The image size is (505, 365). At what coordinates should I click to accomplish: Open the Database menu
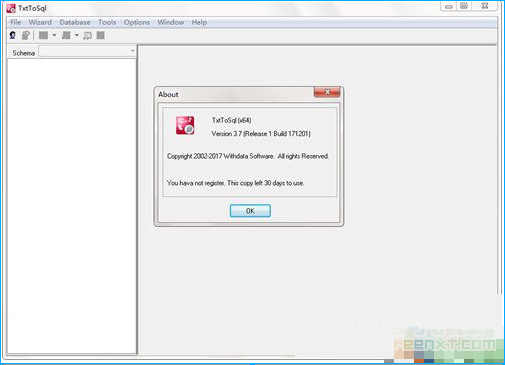click(x=75, y=22)
